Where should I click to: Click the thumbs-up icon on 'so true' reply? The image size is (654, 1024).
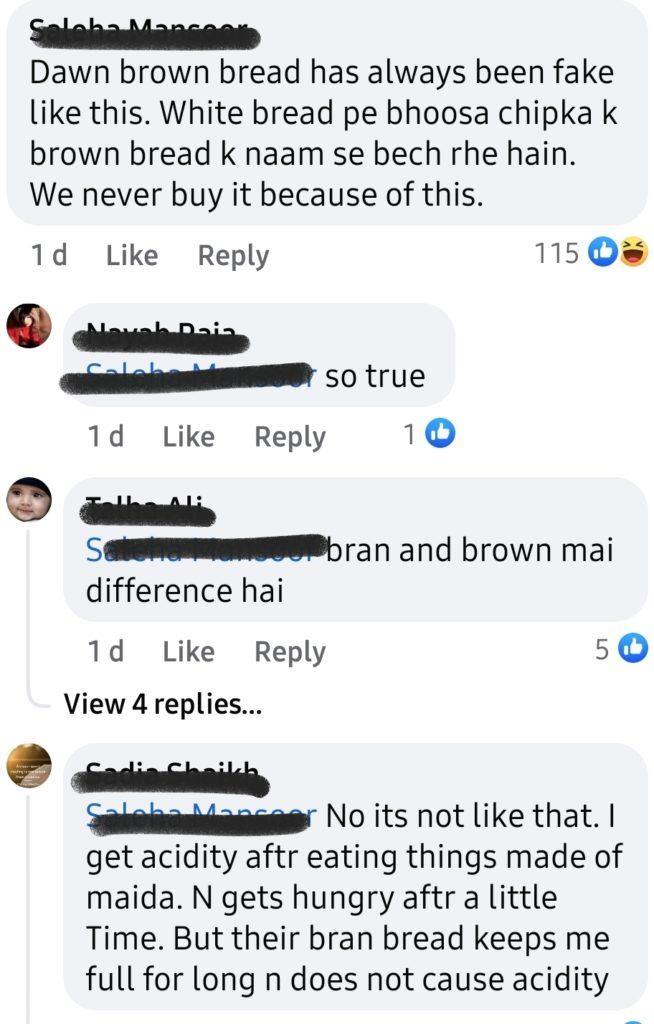tap(440, 434)
